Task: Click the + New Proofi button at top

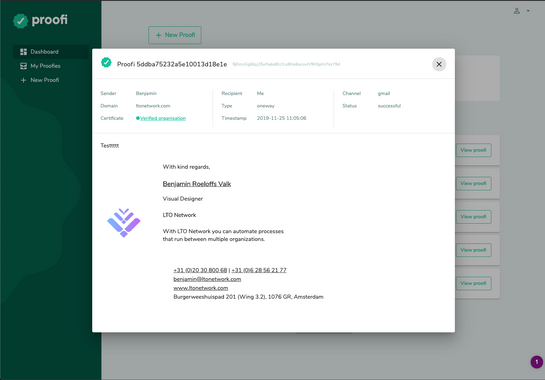Action: [x=175, y=35]
